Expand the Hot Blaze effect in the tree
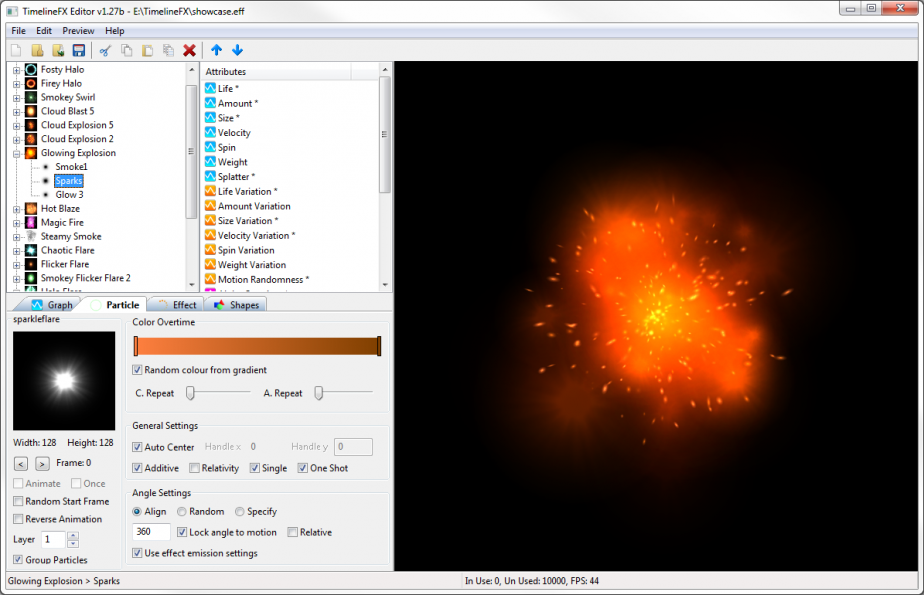This screenshot has width=924, height=595. point(14,210)
